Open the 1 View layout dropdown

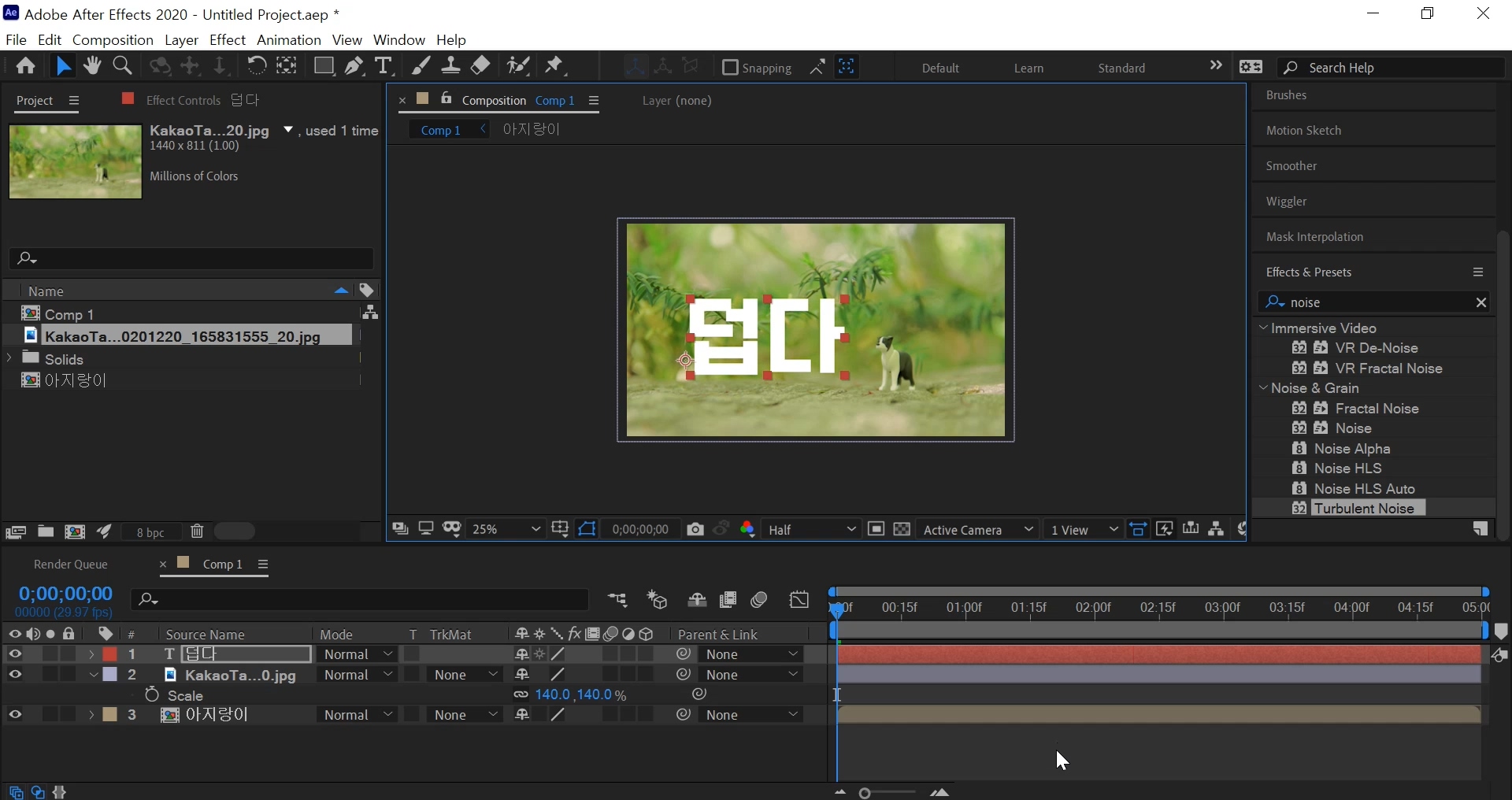tap(1084, 530)
